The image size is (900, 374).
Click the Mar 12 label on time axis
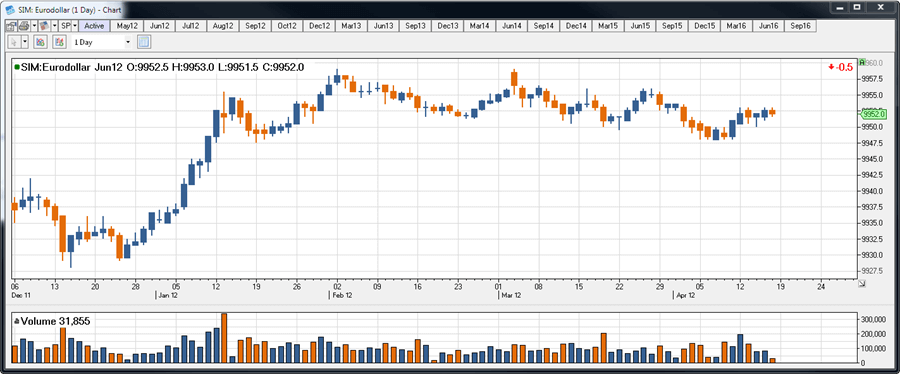(512, 295)
